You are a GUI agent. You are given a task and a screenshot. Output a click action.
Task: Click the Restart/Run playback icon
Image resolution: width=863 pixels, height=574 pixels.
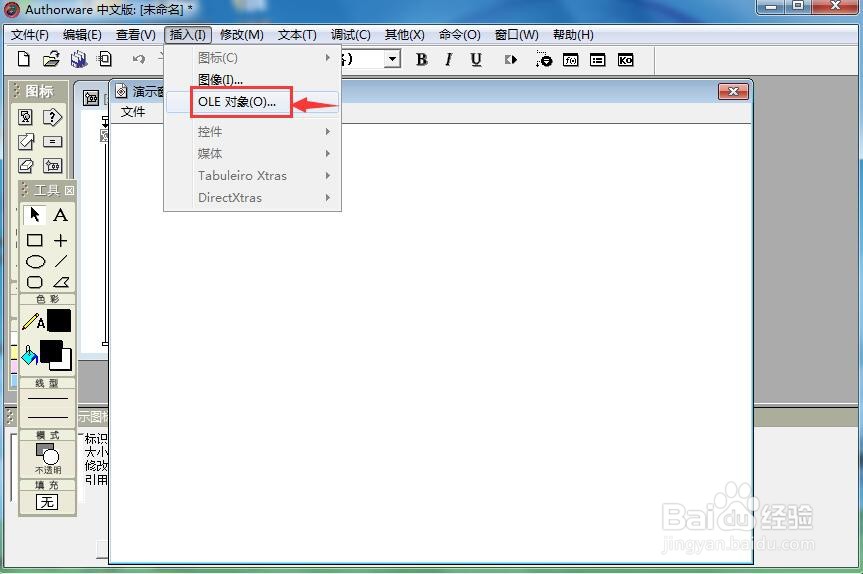[x=510, y=59]
